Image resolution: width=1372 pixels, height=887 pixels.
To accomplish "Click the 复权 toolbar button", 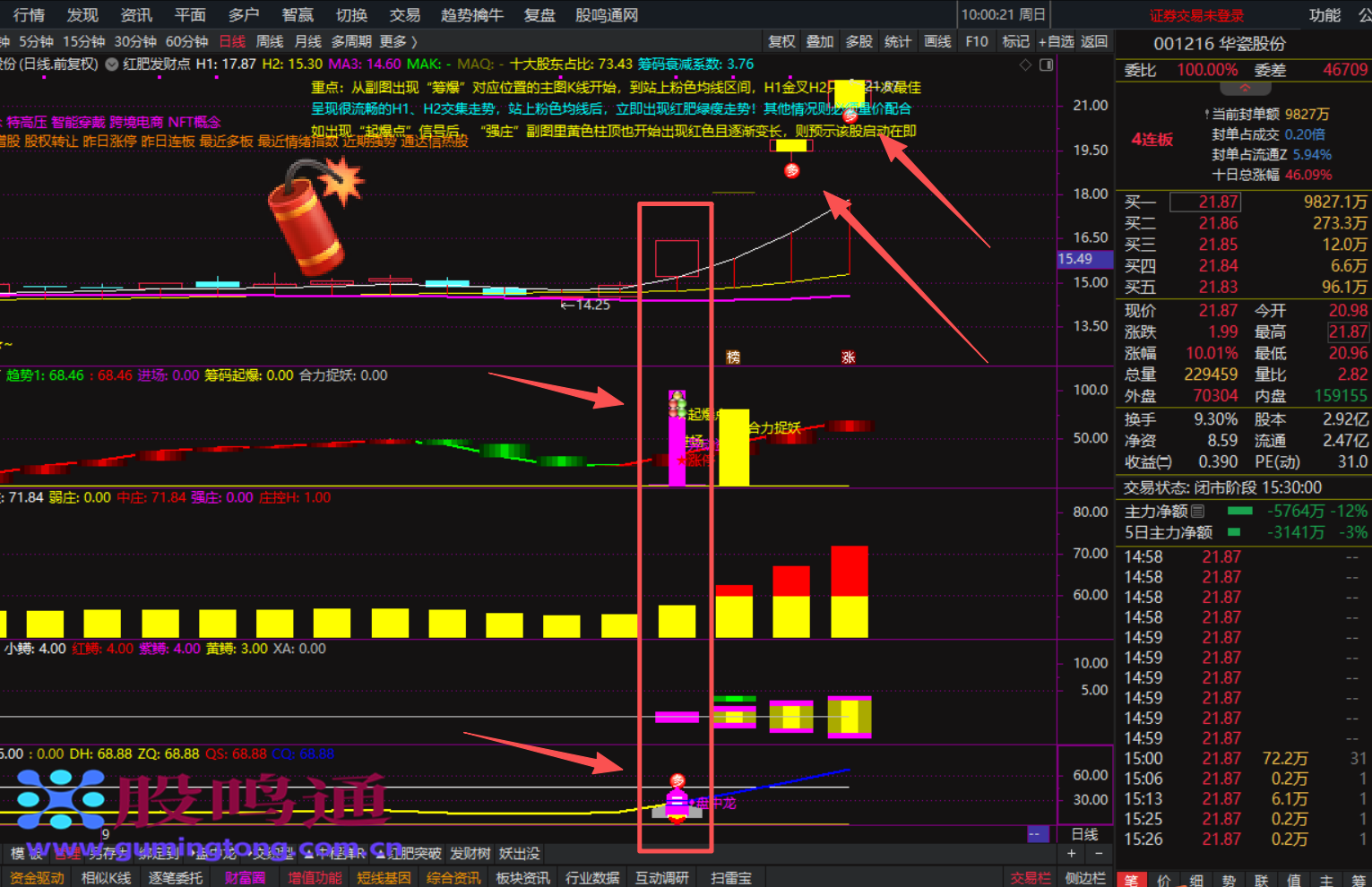I will pyautogui.click(x=781, y=41).
